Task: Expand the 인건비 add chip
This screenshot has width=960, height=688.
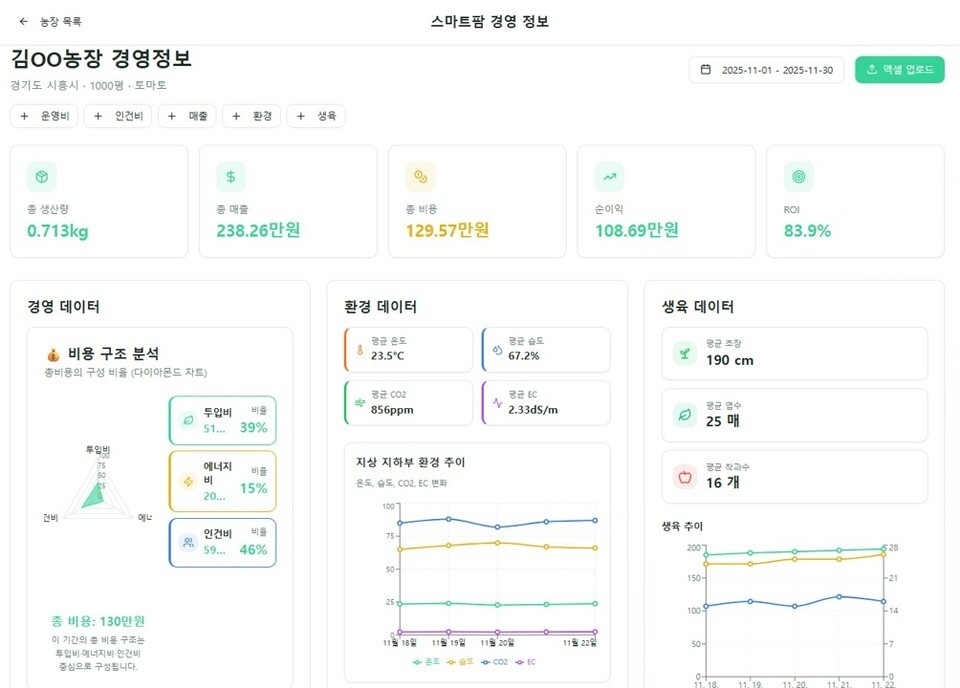Action: (x=118, y=117)
